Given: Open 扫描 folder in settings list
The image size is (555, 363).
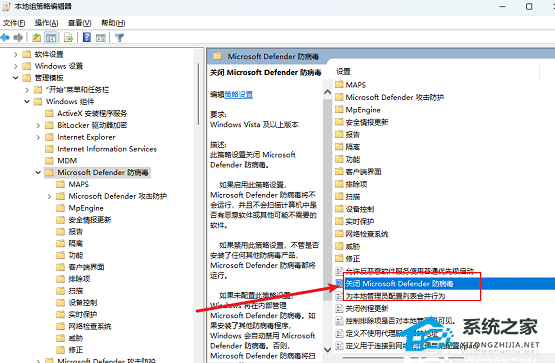Looking at the screenshot, I should 353,196.
